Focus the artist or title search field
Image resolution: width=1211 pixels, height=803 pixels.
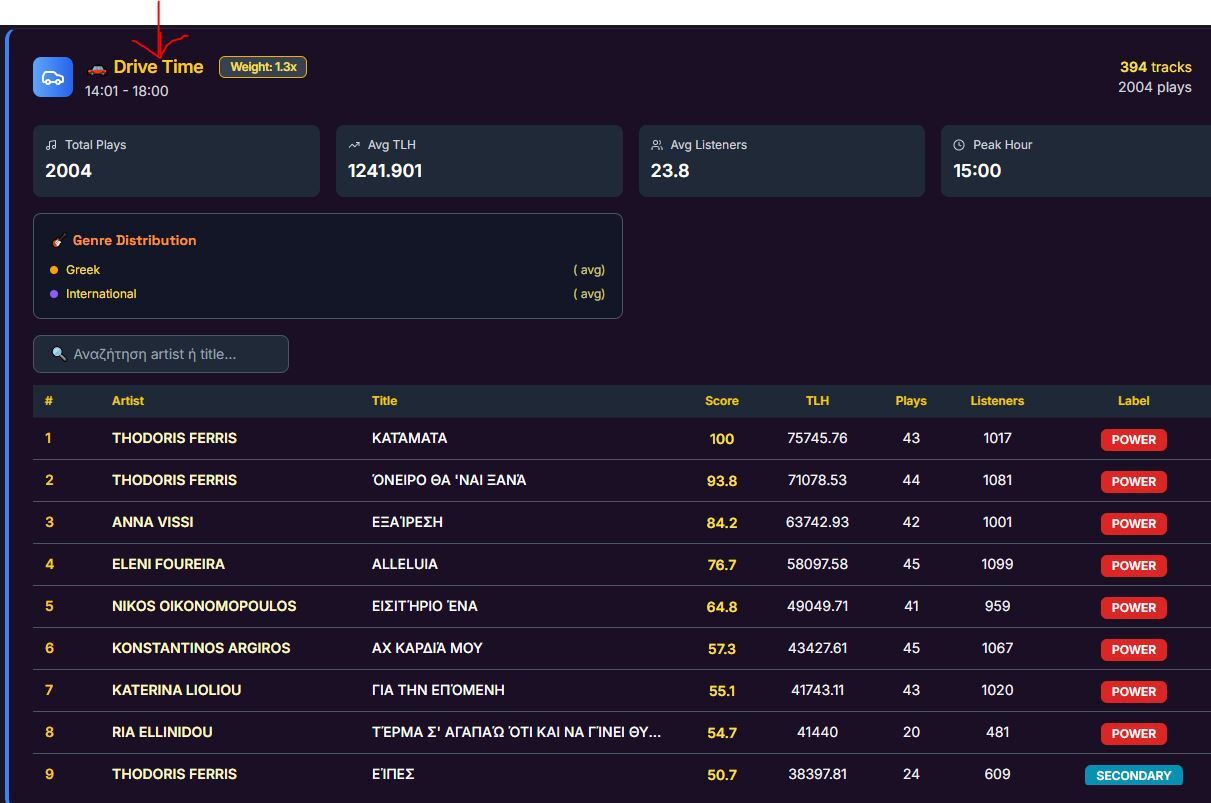point(170,354)
